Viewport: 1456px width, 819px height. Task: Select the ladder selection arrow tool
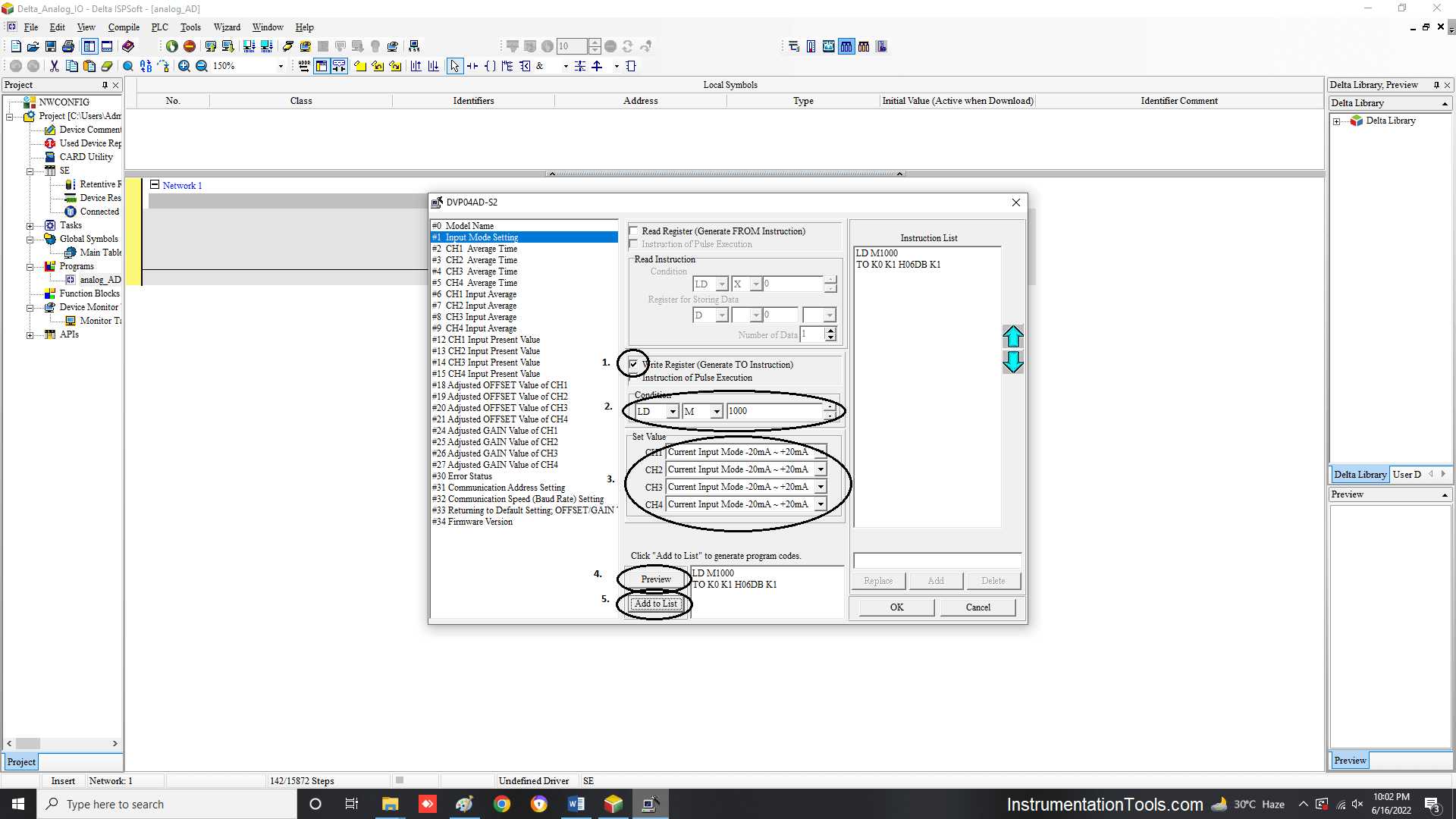454,66
